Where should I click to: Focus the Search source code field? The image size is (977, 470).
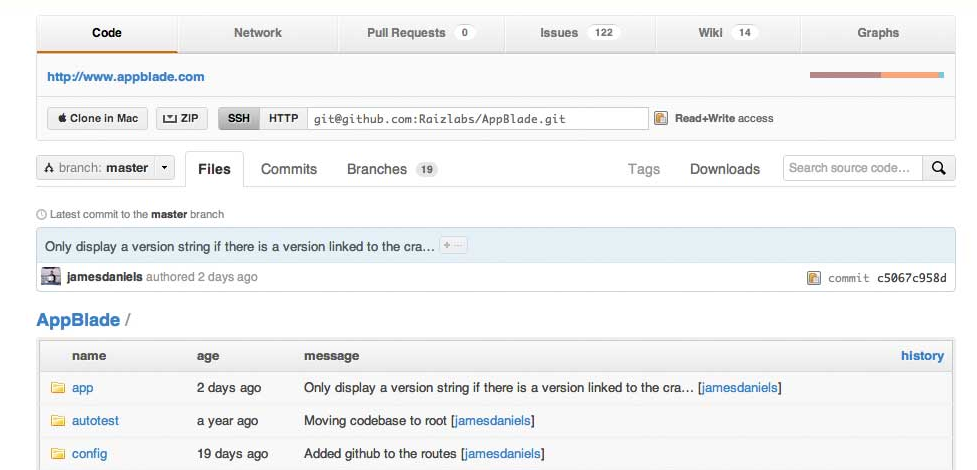coord(853,168)
